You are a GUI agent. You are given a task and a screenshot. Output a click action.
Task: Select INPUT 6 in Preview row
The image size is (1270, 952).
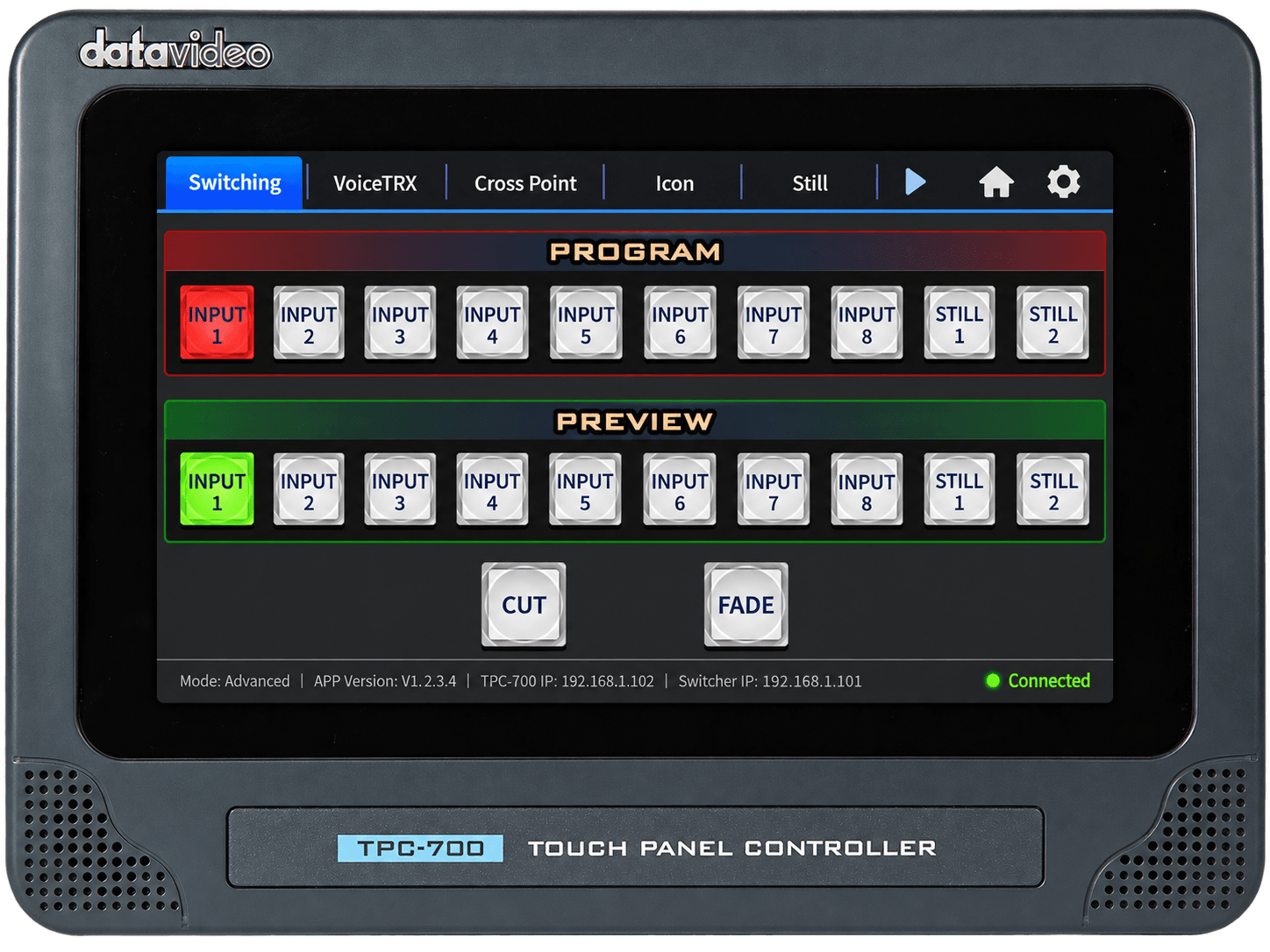(x=680, y=490)
